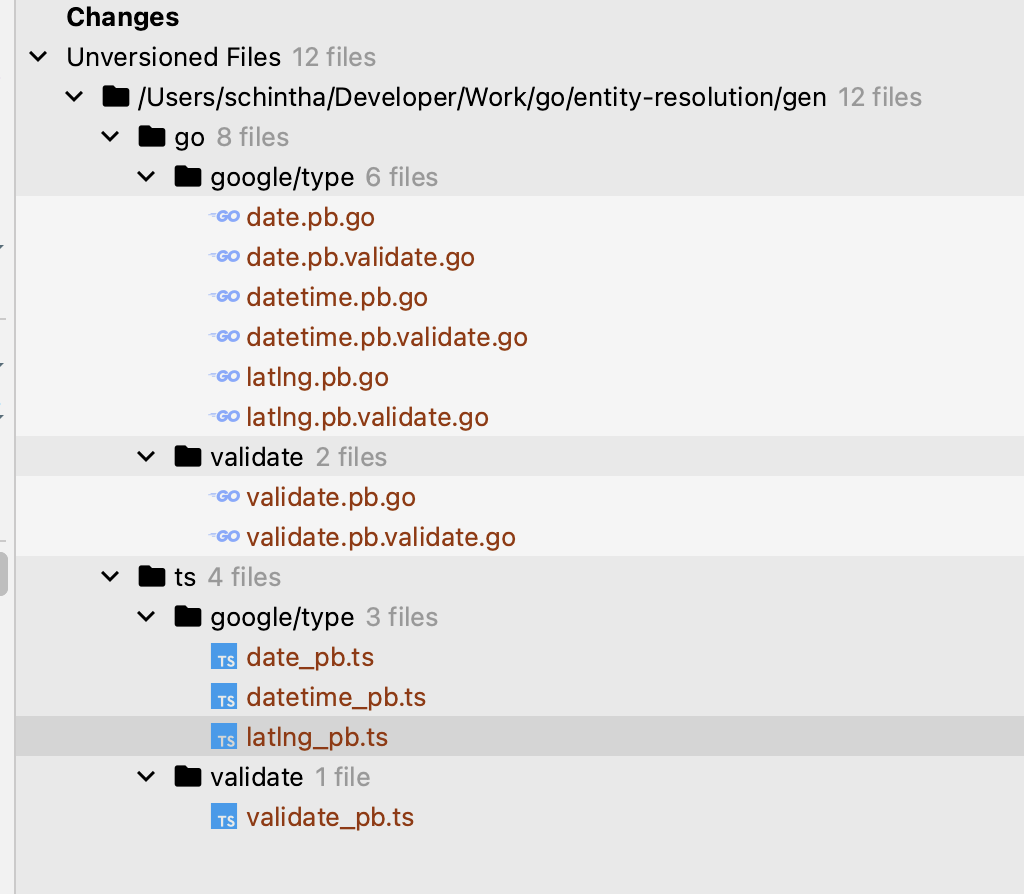Click the TS icon next to validate_pb.ts
Screen dimensions: 1024x894
tap(225, 817)
